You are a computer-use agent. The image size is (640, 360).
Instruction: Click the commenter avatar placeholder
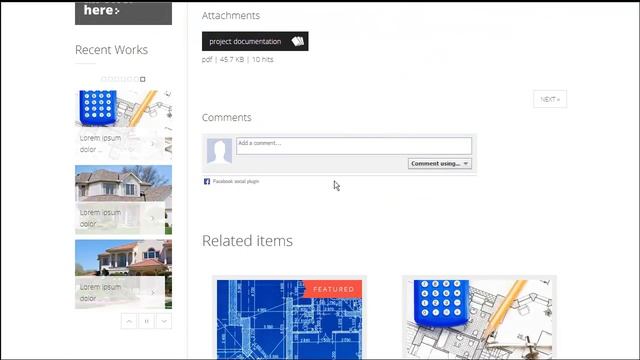click(x=219, y=151)
